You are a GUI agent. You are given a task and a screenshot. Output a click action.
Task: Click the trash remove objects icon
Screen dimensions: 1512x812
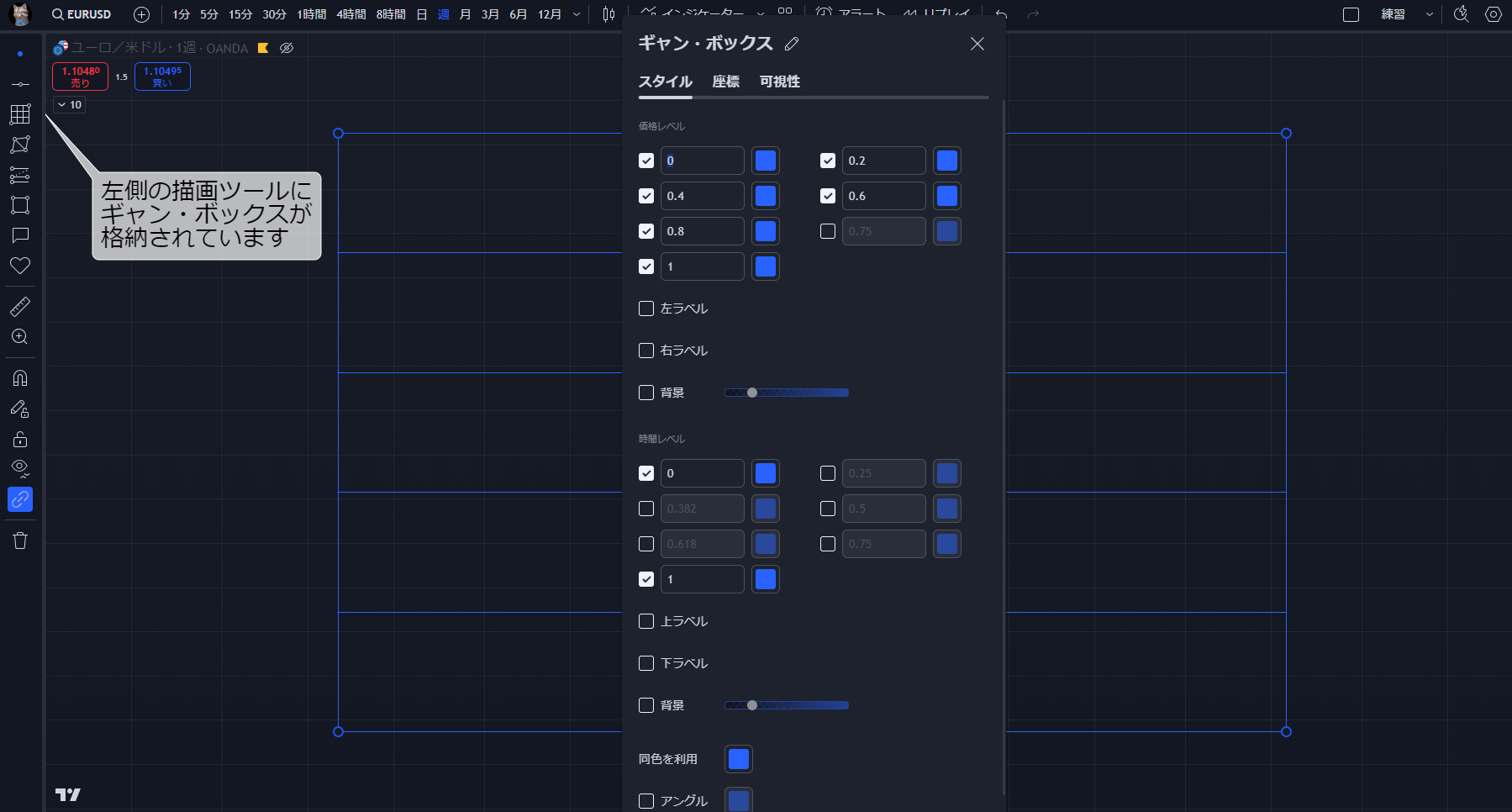tap(20, 540)
